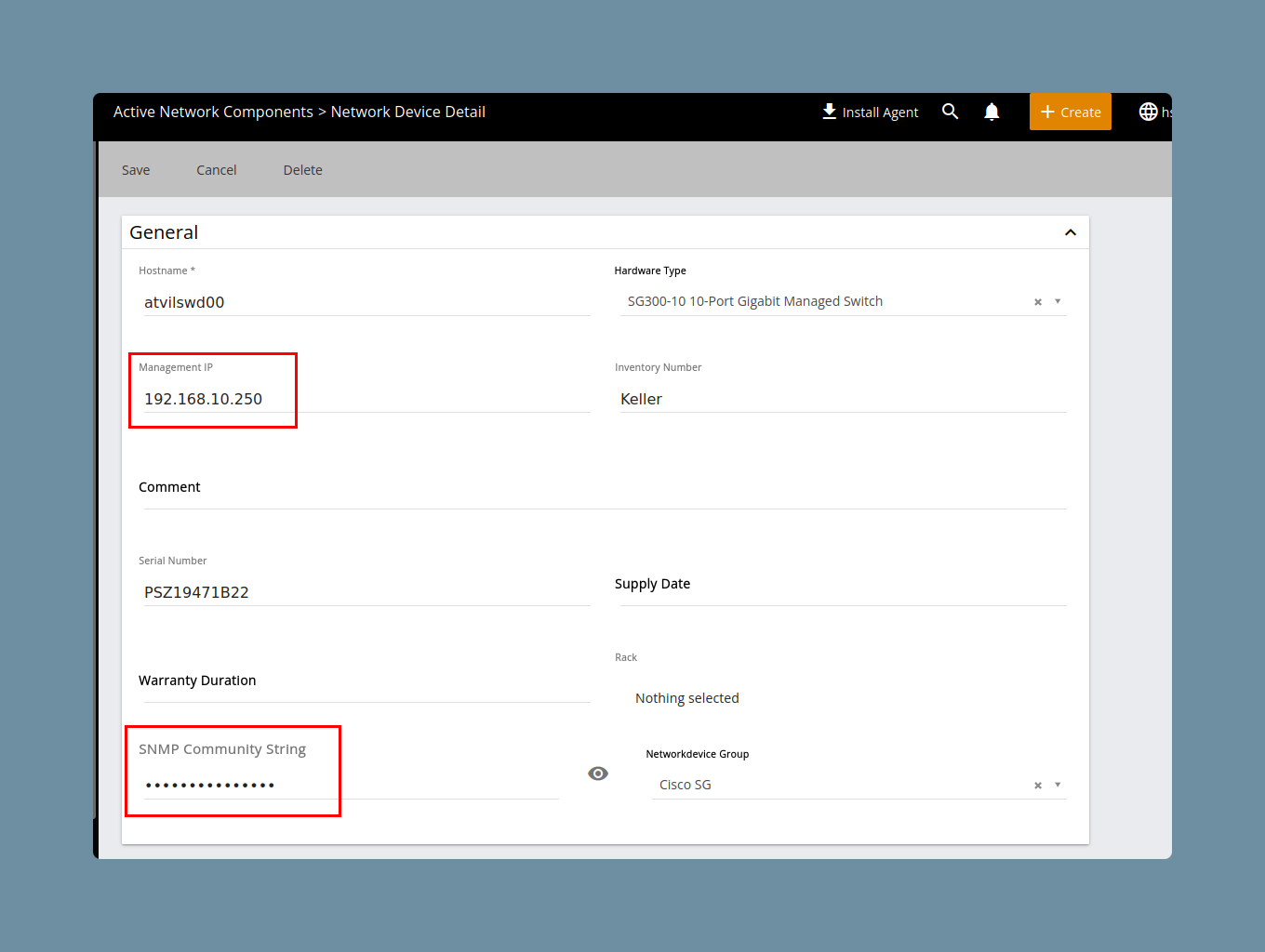1265x952 pixels.
Task: Open the Hardware Type dropdown arrow
Action: click(x=1058, y=301)
